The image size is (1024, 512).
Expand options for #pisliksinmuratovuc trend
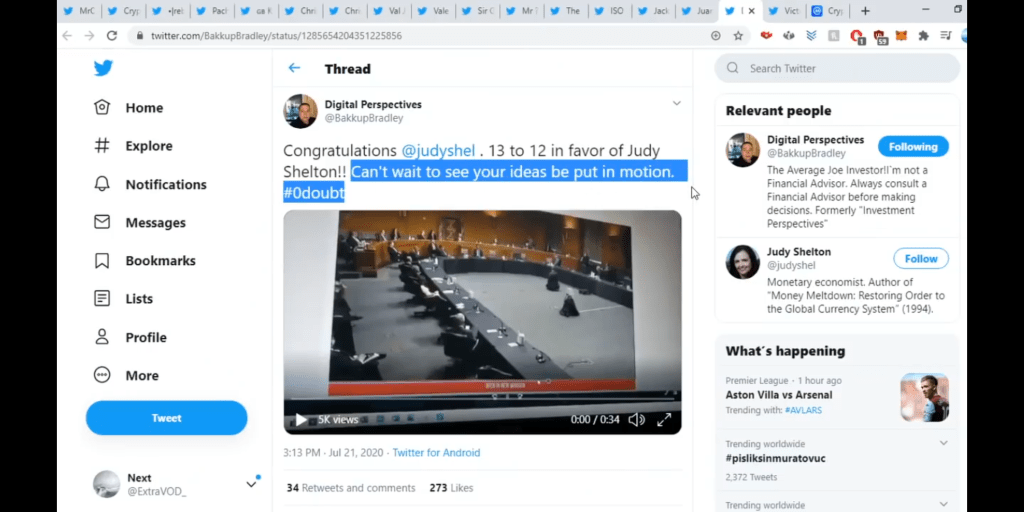tap(944, 443)
